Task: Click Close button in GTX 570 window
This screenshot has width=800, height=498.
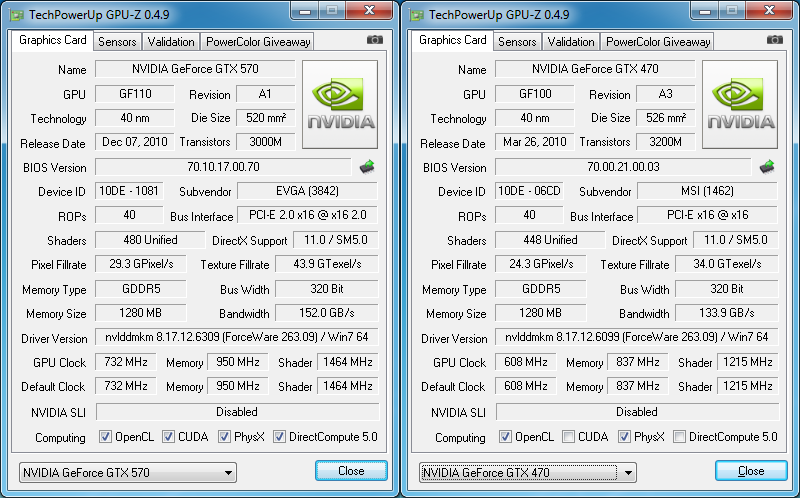Action: click(x=351, y=471)
